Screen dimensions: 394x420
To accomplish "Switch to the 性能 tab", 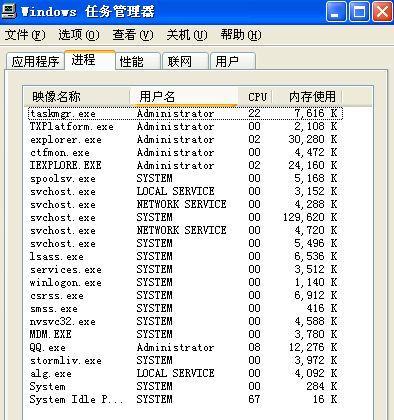I will click(x=138, y=61).
